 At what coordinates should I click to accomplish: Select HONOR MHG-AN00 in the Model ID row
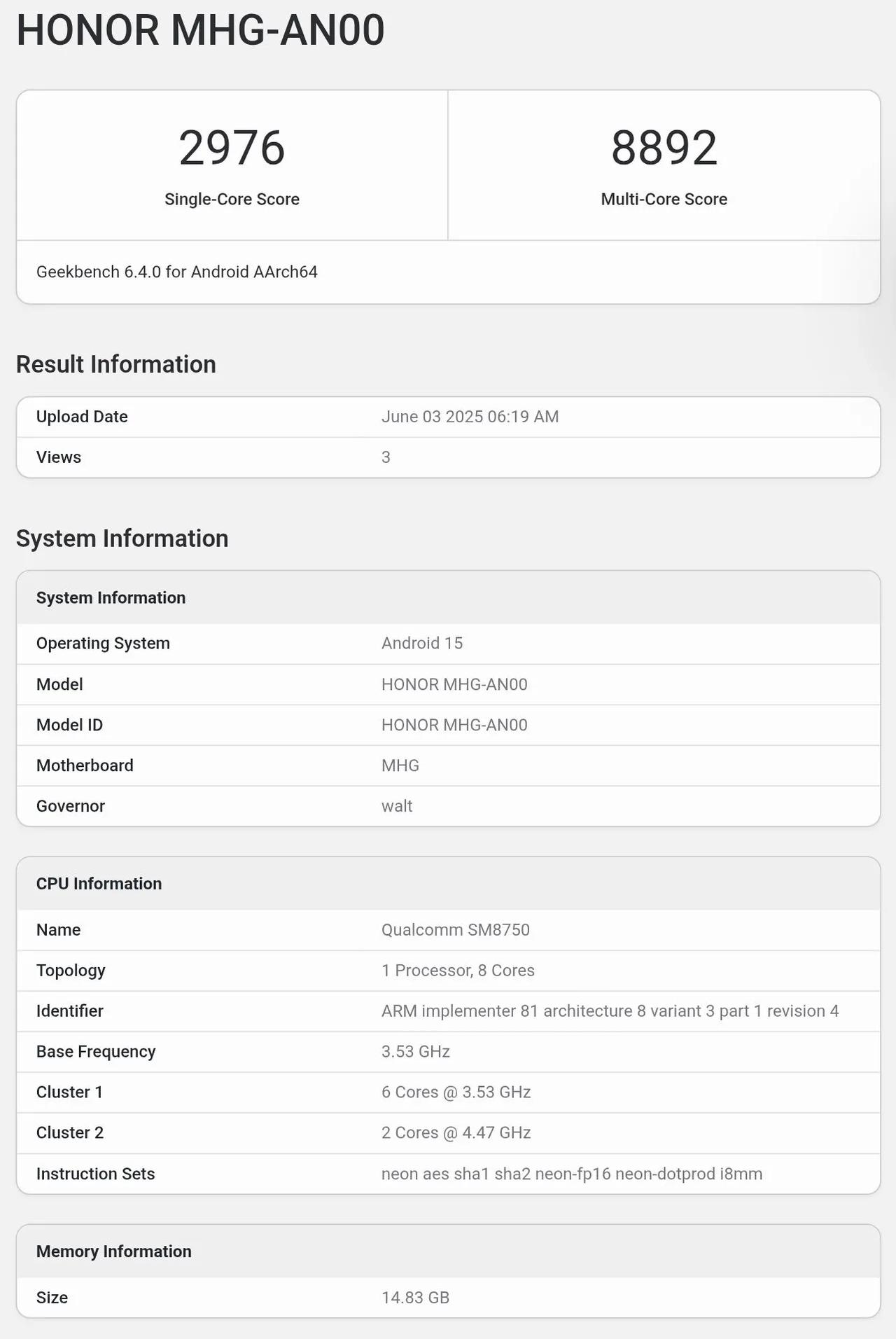(x=454, y=725)
